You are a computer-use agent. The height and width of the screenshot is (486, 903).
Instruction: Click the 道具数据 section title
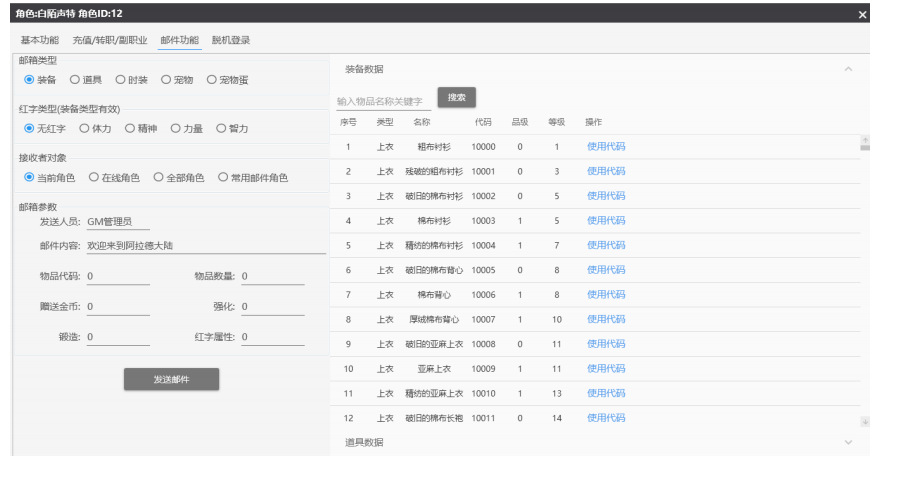click(x=364, y=442)
